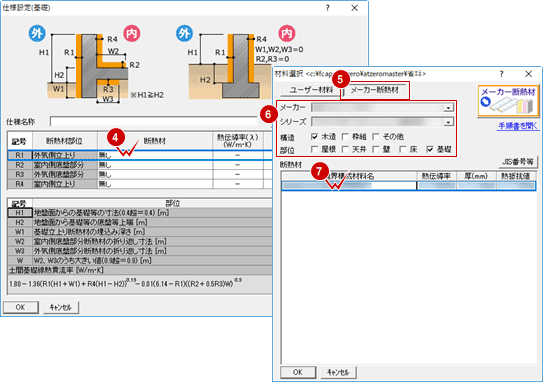
Task: Uncheck the 基礎 part checkbox
Action: point(430,149)
